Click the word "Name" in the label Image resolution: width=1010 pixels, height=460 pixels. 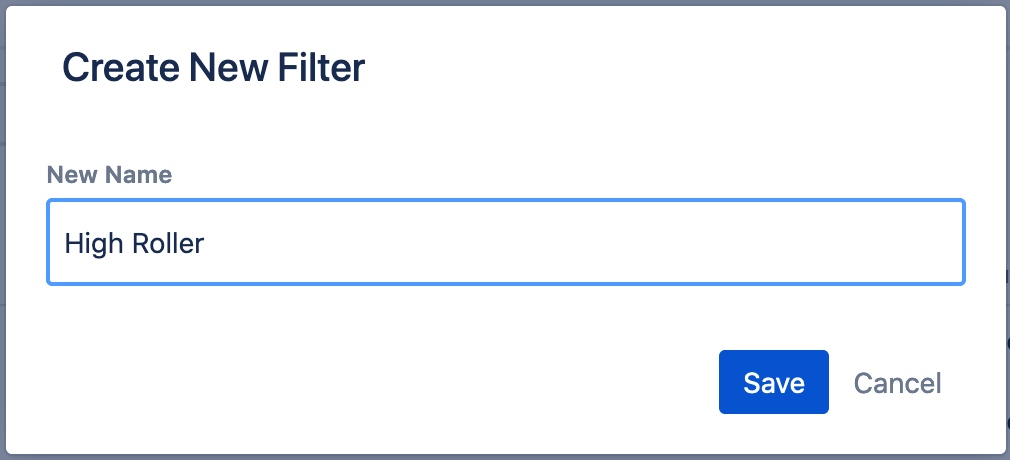point(138,175)
